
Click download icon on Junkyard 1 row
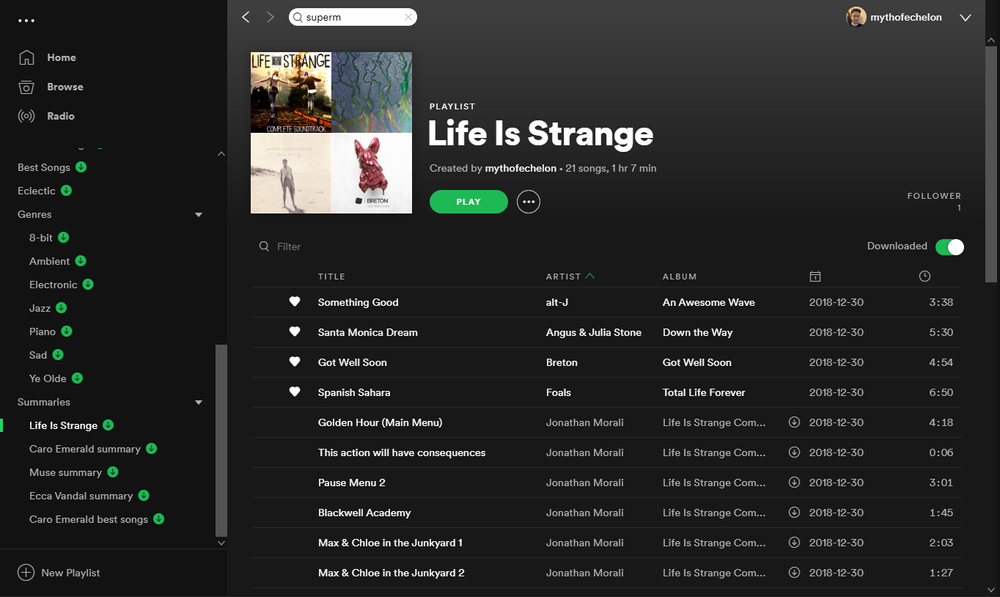click(794, 542)
